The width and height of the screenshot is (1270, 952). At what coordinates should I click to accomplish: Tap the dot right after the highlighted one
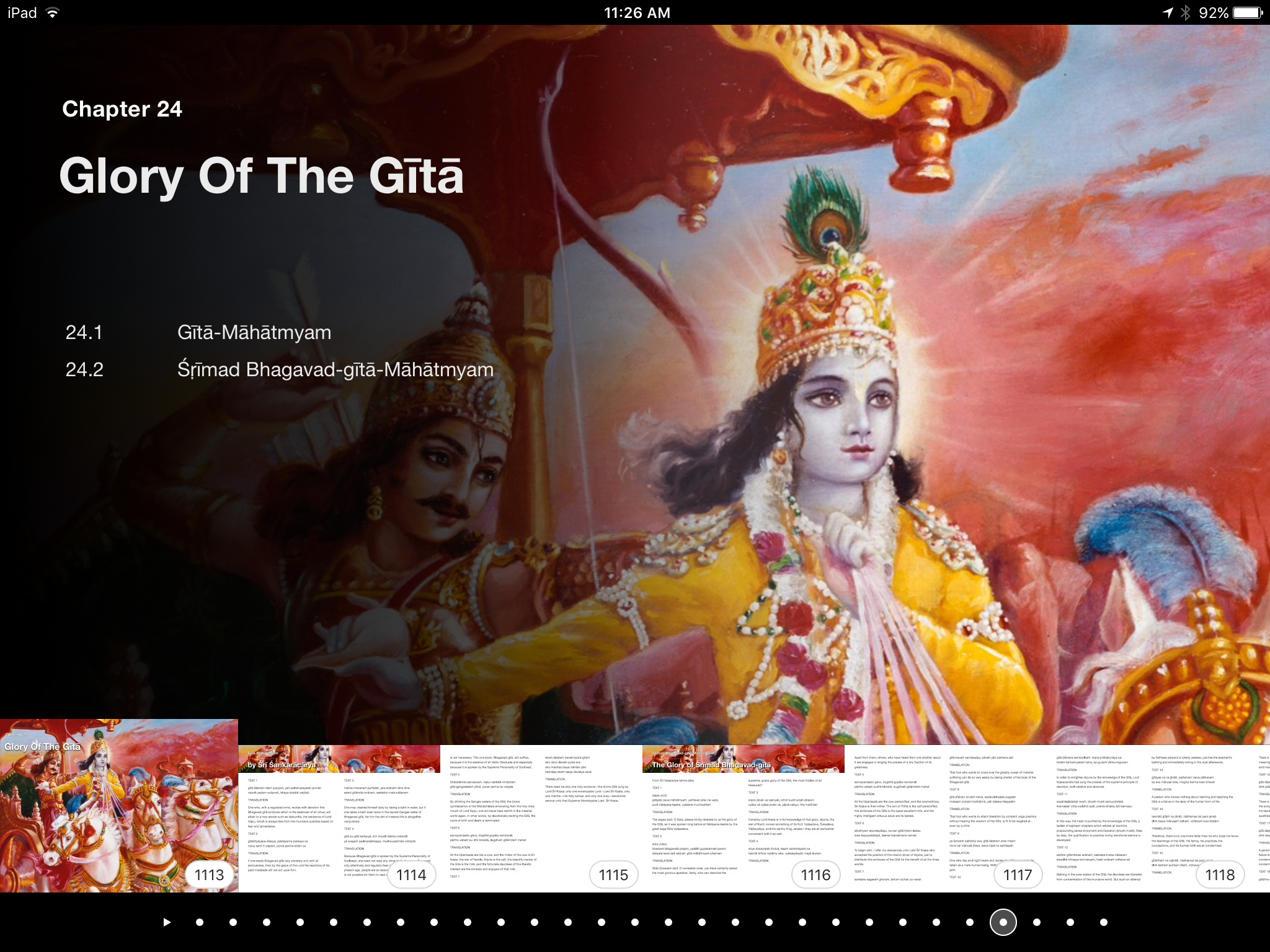pos(1037,922)
